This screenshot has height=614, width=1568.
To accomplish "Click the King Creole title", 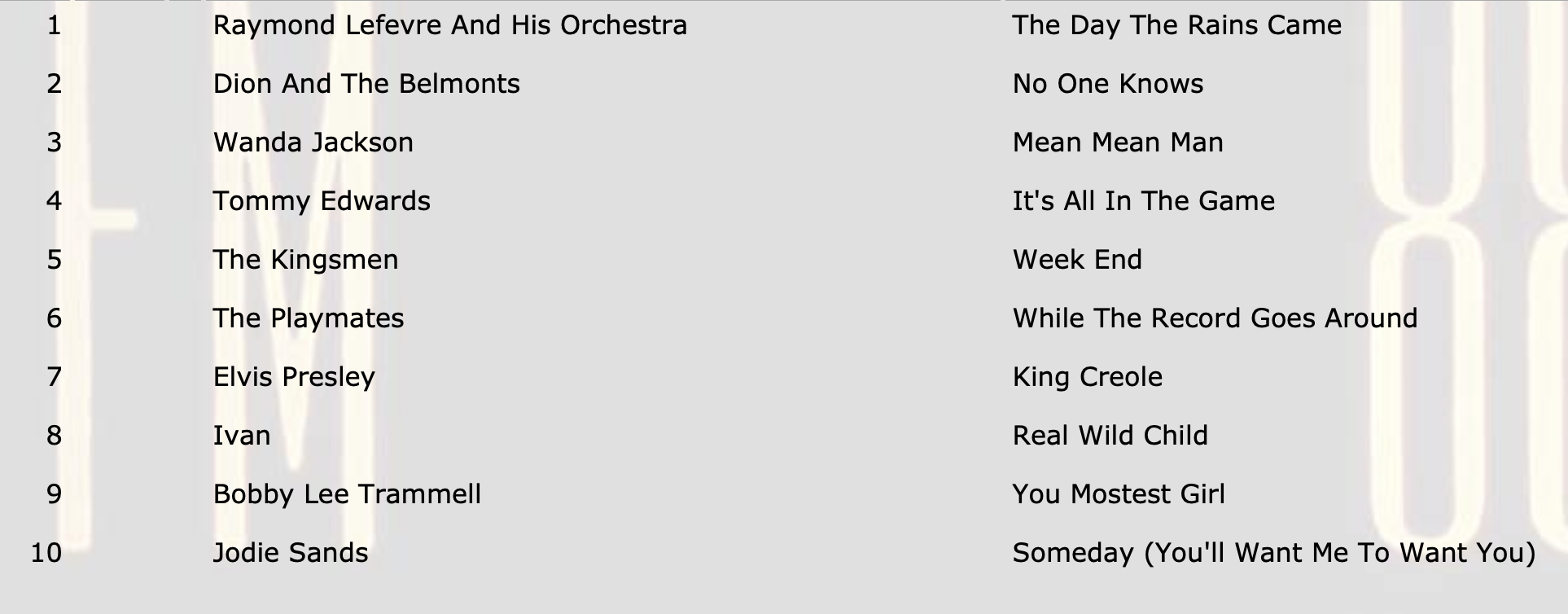I will click(x=1088, y=378).
